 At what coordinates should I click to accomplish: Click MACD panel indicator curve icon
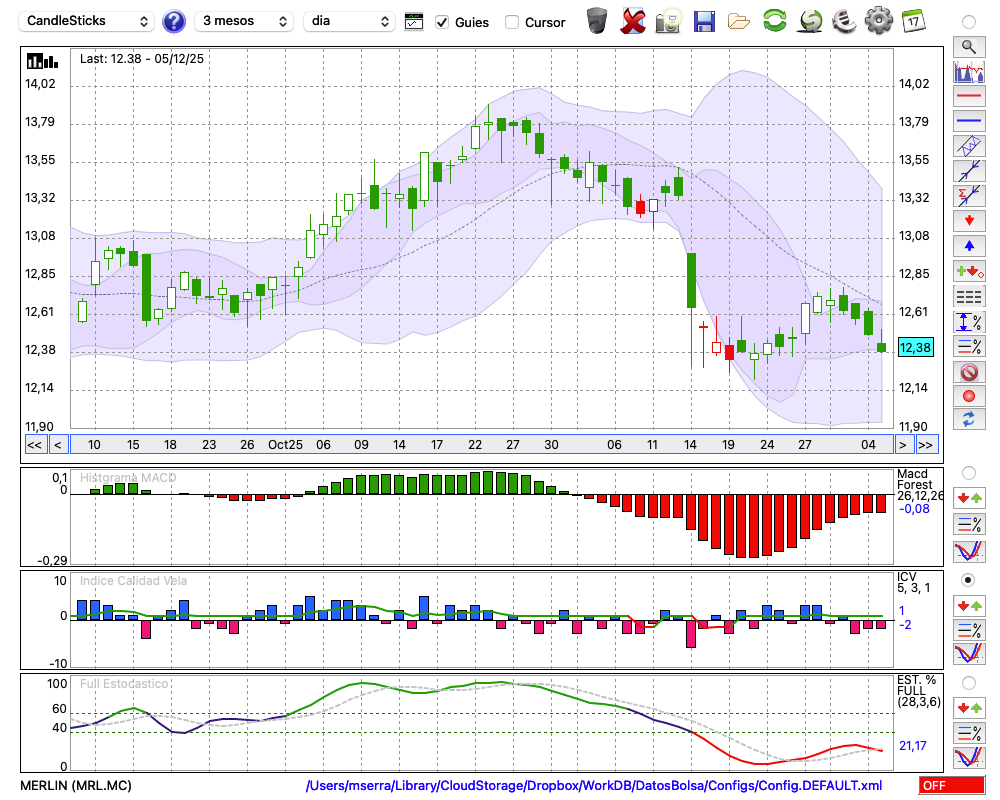(x=969, y=551)
